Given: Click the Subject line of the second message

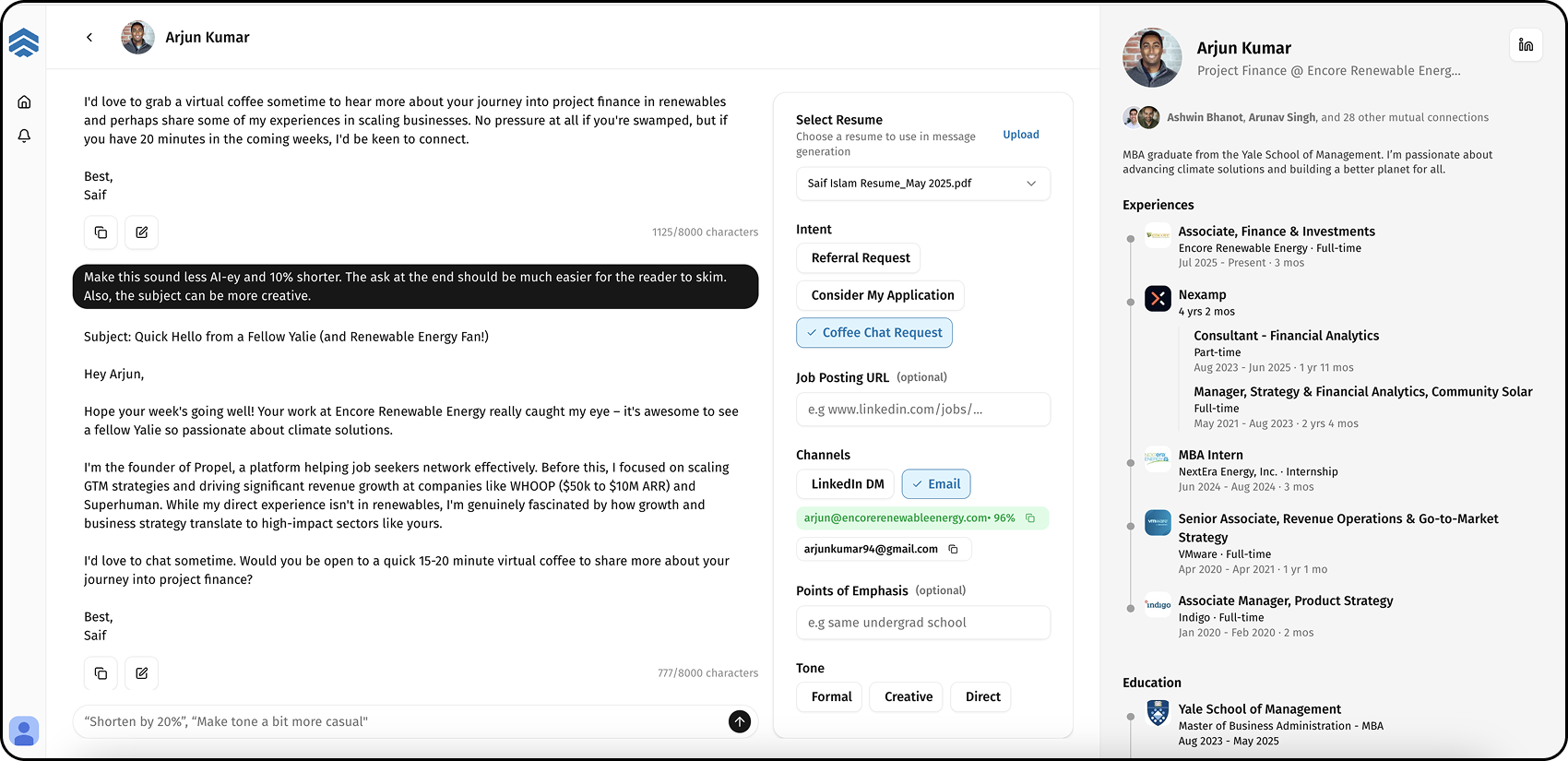Looking at the screenshot, I should 286,337.
